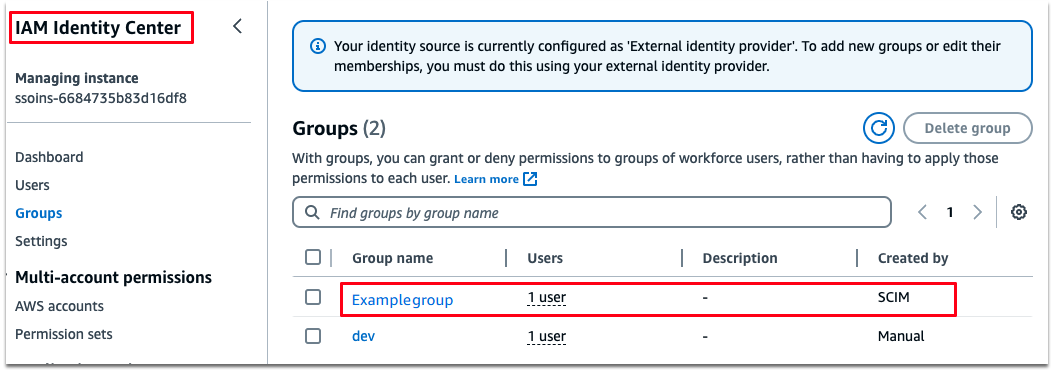
Task: Open Settings in the sidebar
Action: point(41,241)
